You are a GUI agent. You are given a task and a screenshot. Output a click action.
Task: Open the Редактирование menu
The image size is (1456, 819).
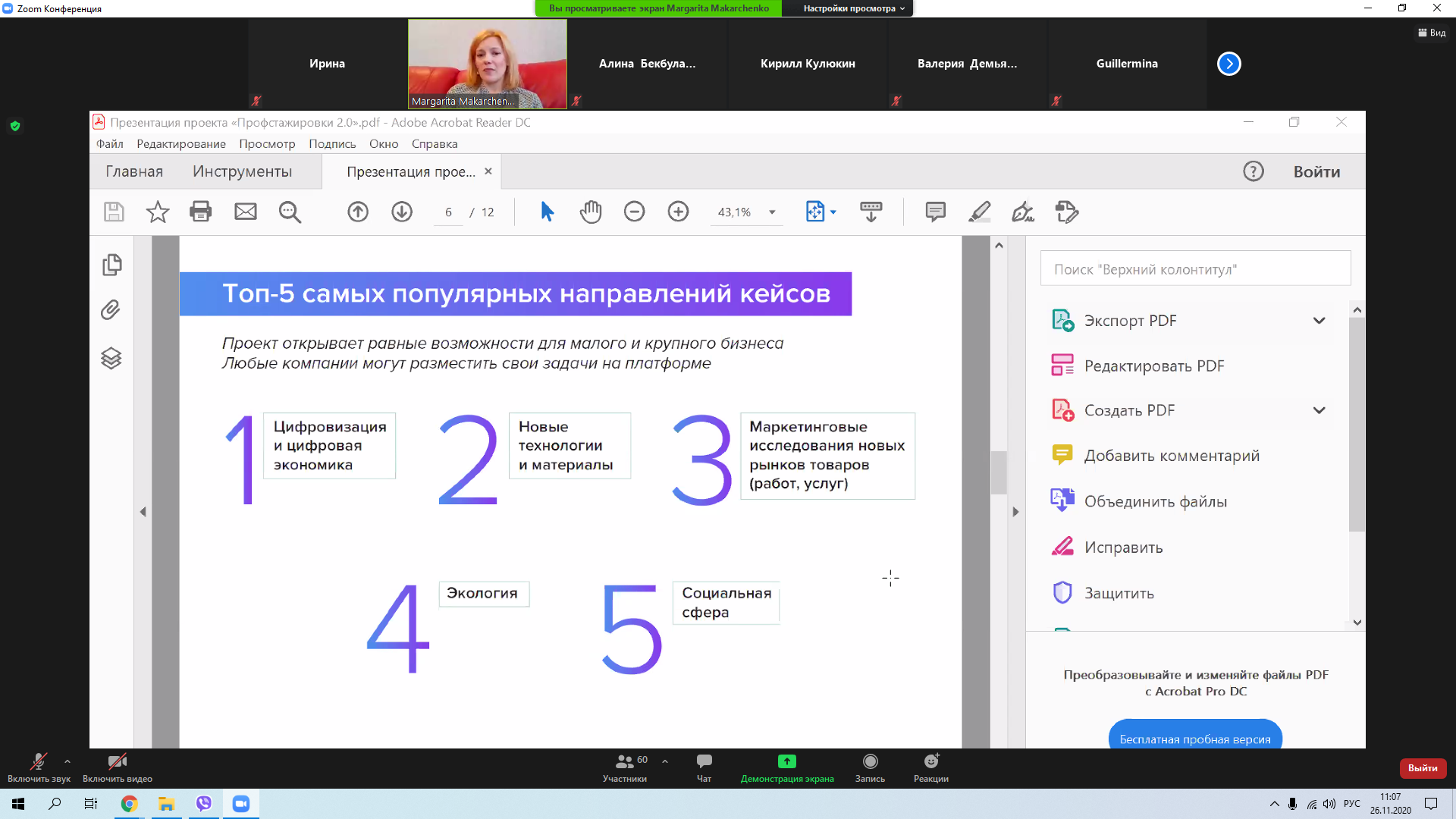click(x=181, y=144)
